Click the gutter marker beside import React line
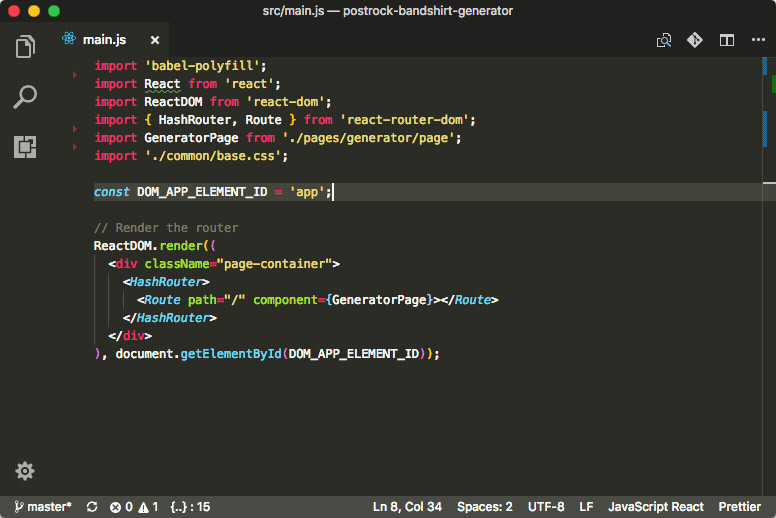This screenshot has height=518, width=776. [x=75, y=75]
